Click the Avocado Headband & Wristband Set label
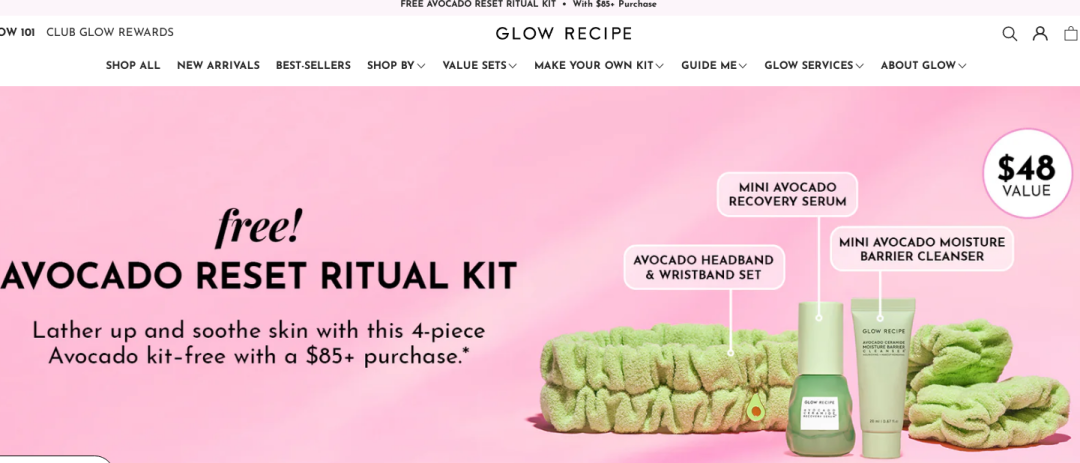Image resolution: width=1080 pixels, height=463 pixels. tap(703, 267)
